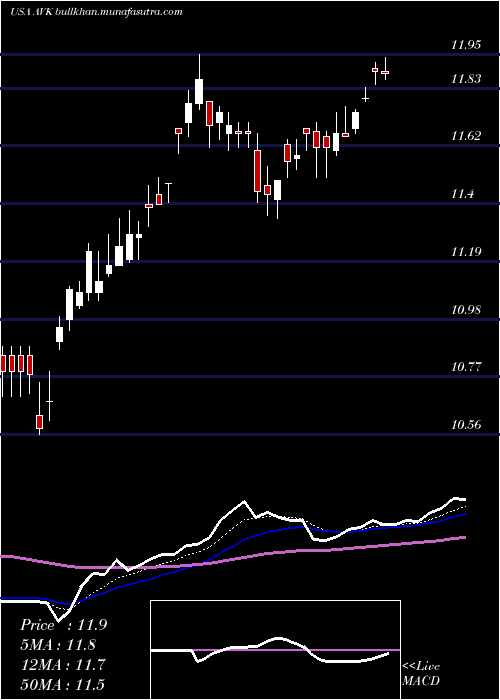Image resolution: width=500 pixels, height=700 pixels.
Task: Click the 11.62 price axis label
Action: [x=466, y=136]
